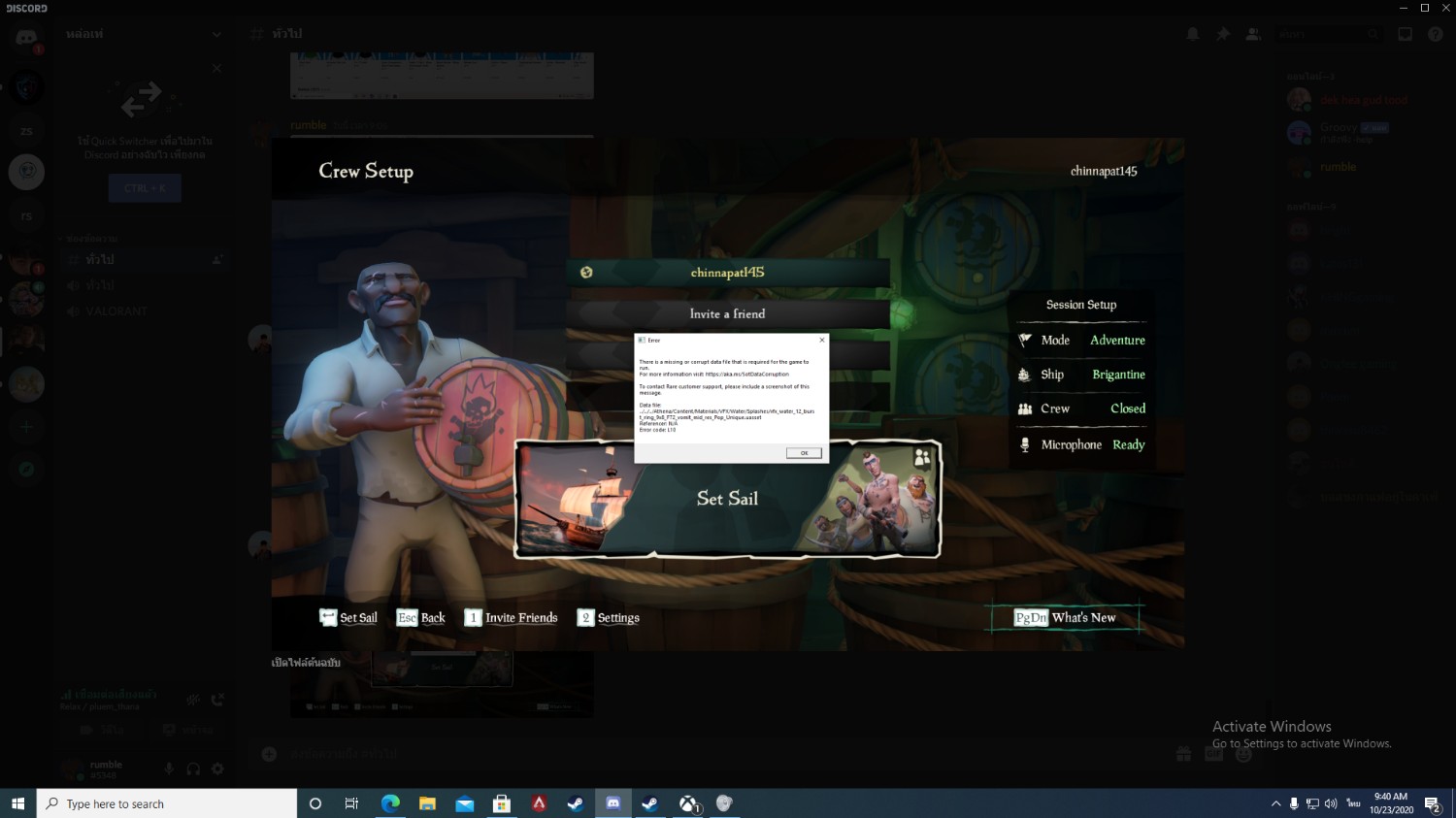Open notification settings bell icon

pos(1192,34)
